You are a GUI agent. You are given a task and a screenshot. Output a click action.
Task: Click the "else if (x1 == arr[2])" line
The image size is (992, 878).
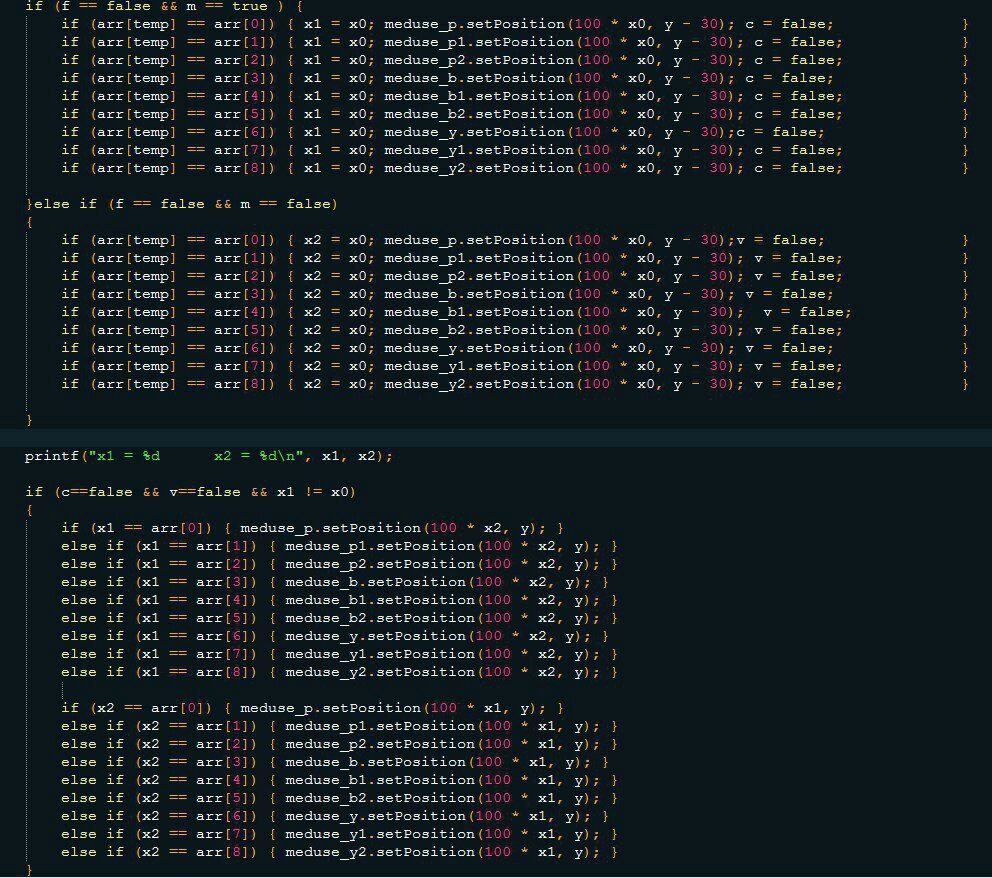pyautogui.click(x=339, y=564)
